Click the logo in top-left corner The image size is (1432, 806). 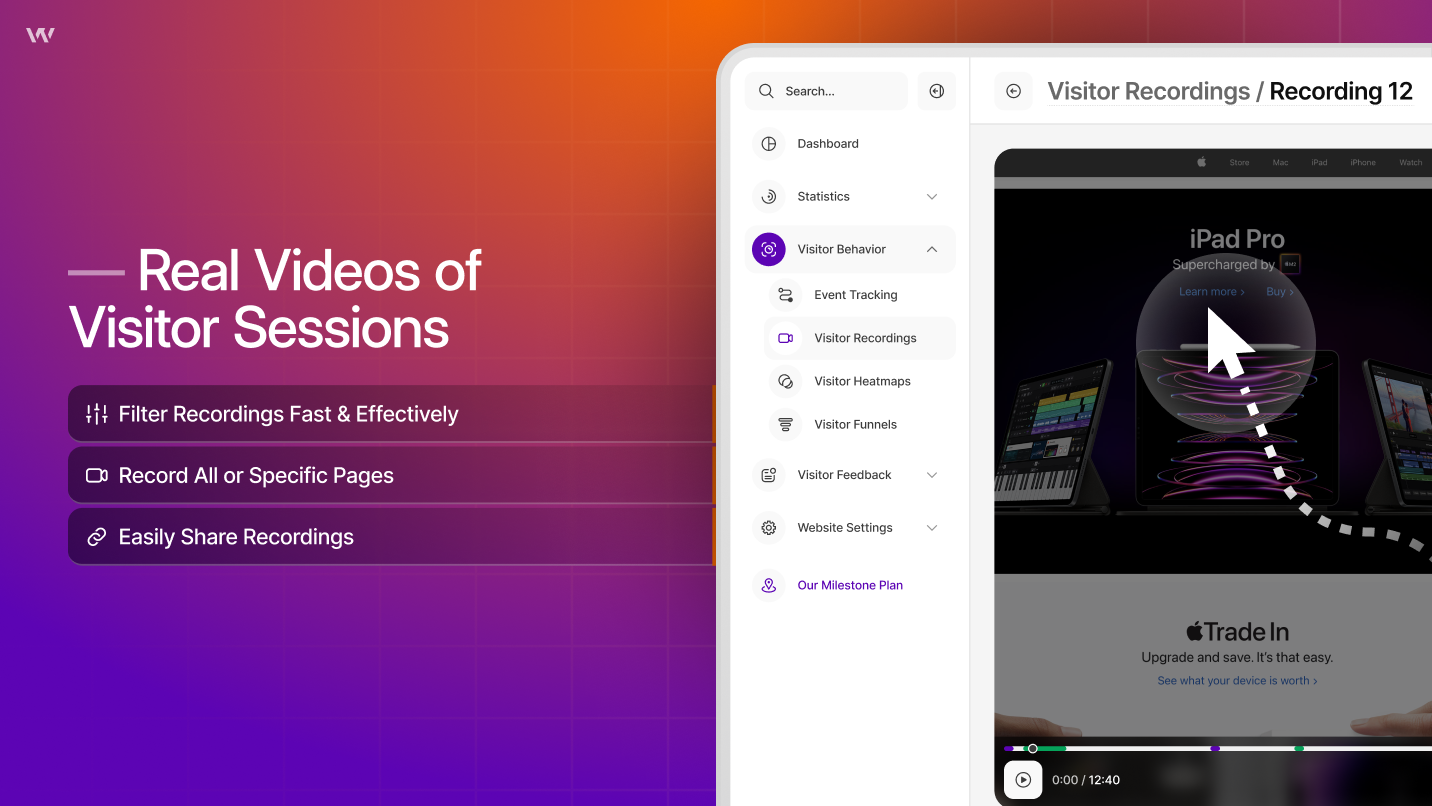click(x=40, y=35)
